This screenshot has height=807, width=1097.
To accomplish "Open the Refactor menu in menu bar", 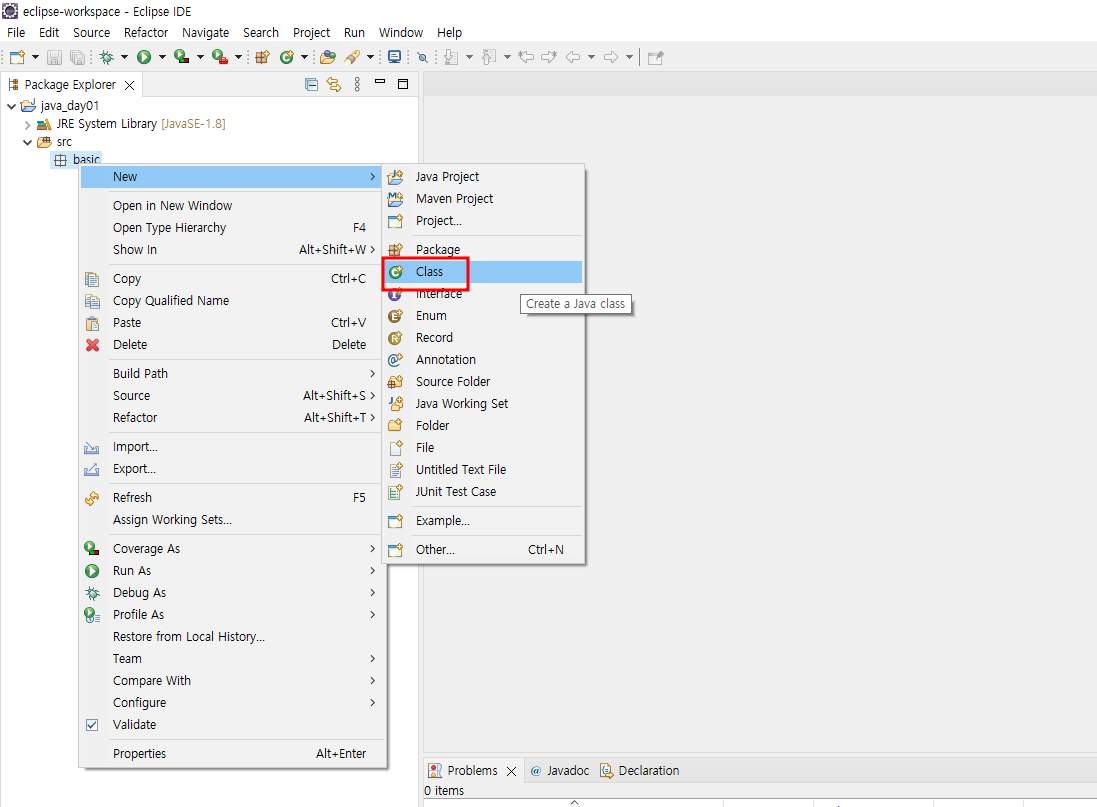I will click(x=146, y=32).
